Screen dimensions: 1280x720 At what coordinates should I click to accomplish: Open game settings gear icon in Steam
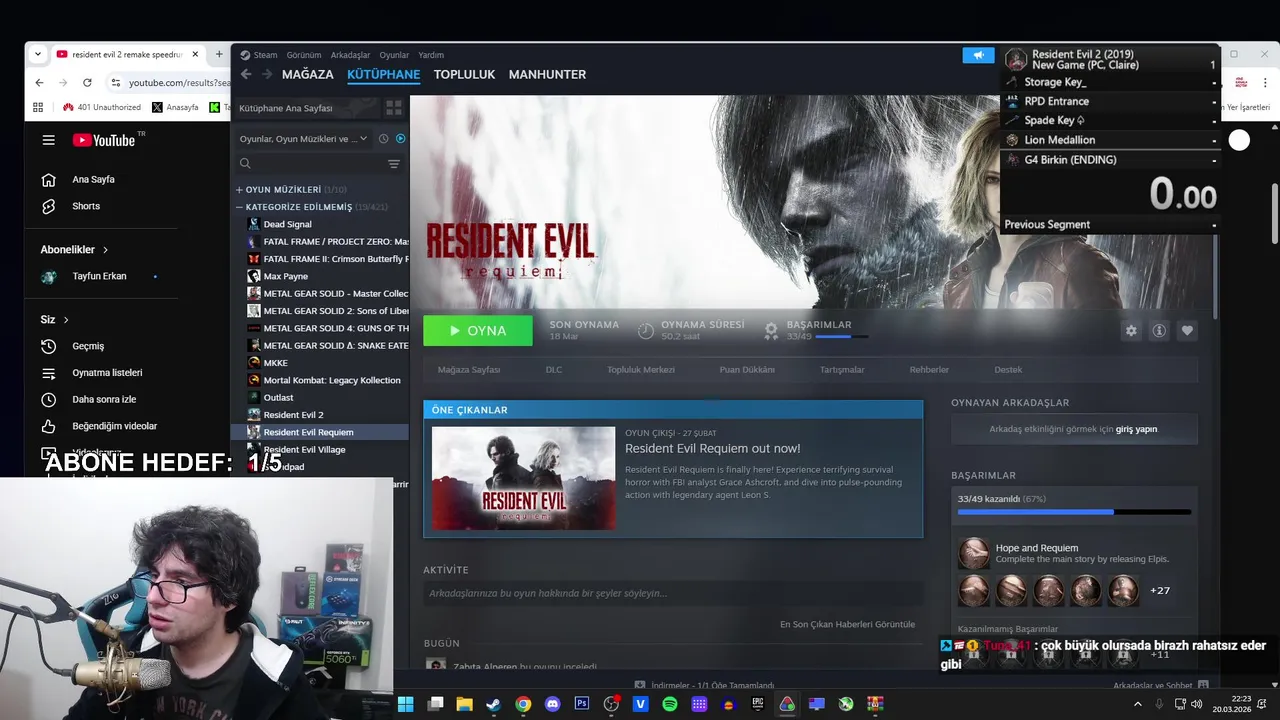[x=1131, y=331]
